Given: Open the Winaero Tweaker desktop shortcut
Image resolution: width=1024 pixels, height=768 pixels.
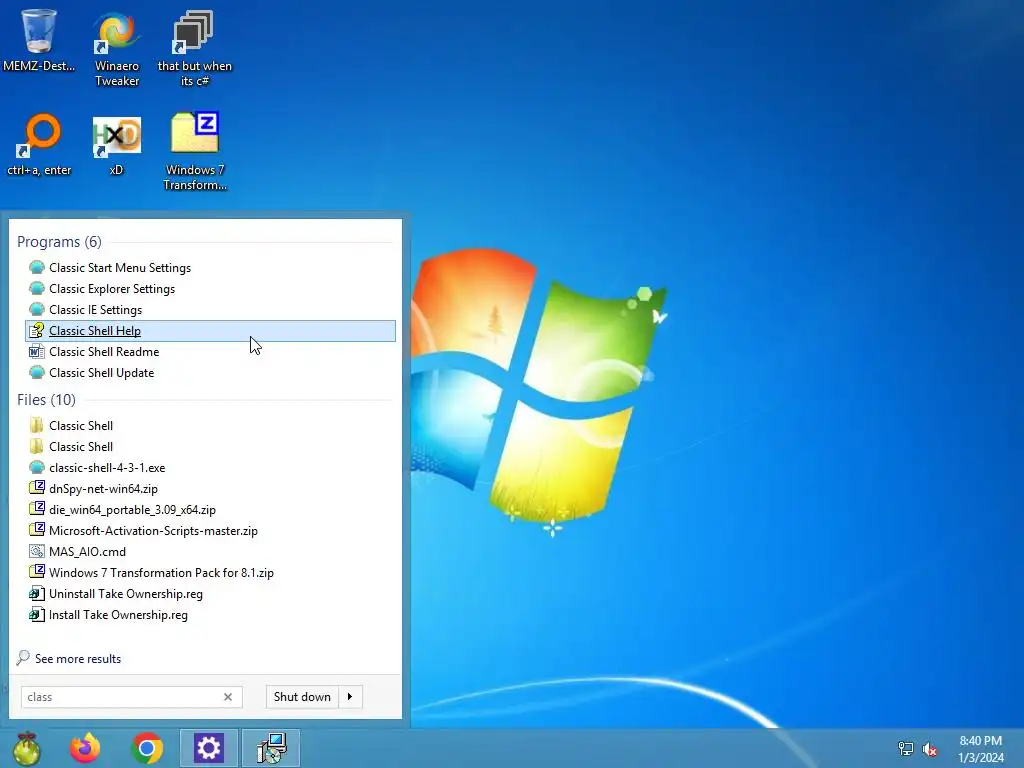Looking at the screenshot, I should pos(117,48).
